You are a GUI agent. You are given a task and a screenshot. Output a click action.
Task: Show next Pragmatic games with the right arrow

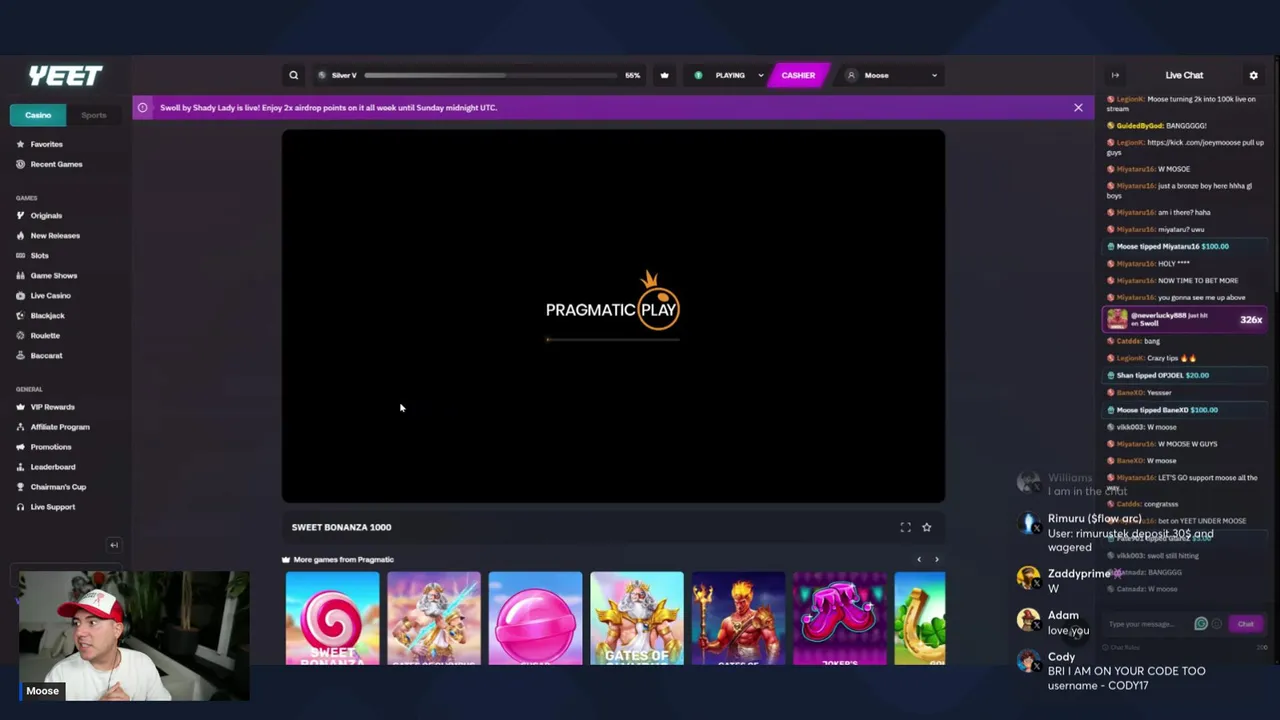pos(936,559)
